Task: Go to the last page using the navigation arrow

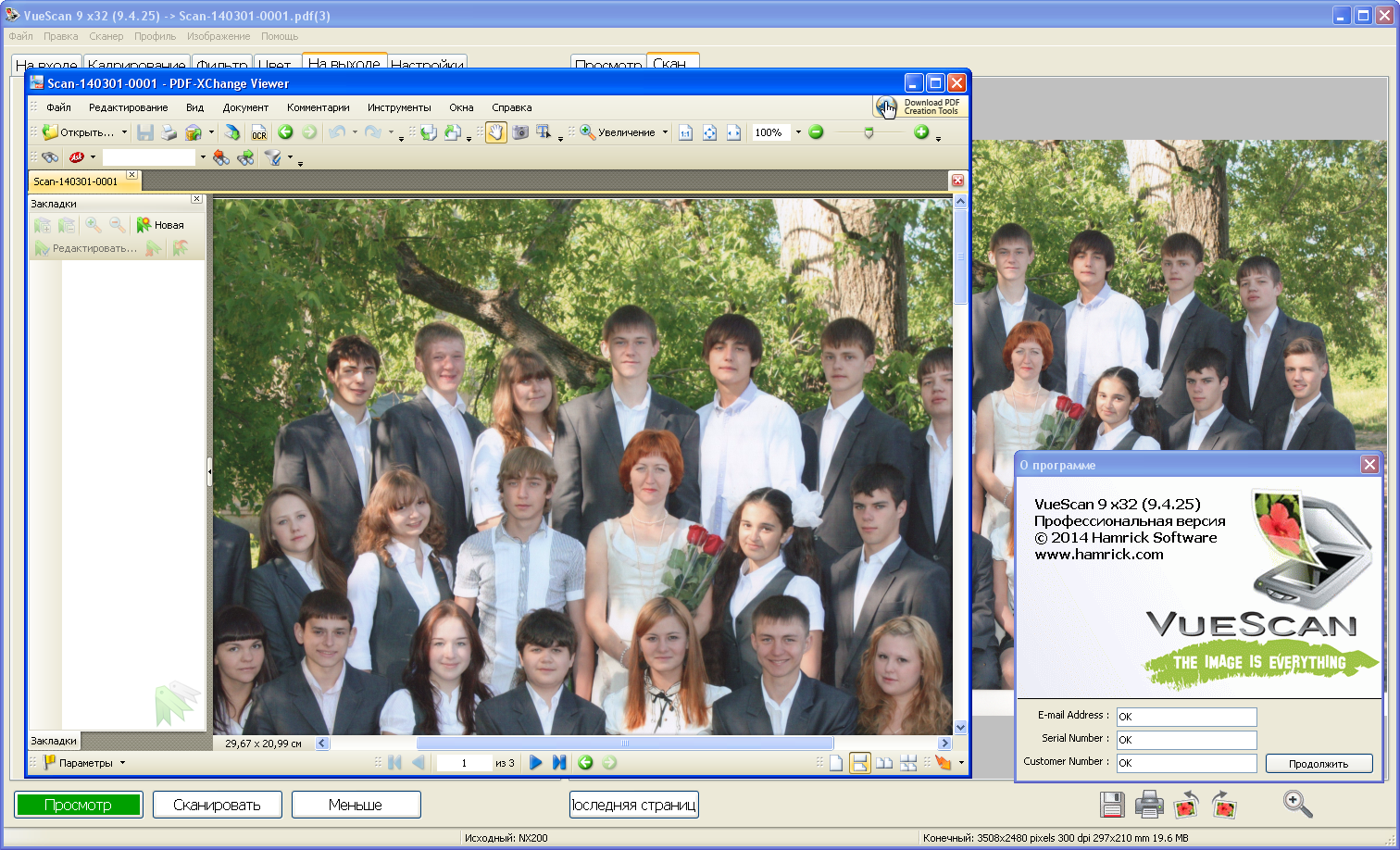Action: pos(559,763)
